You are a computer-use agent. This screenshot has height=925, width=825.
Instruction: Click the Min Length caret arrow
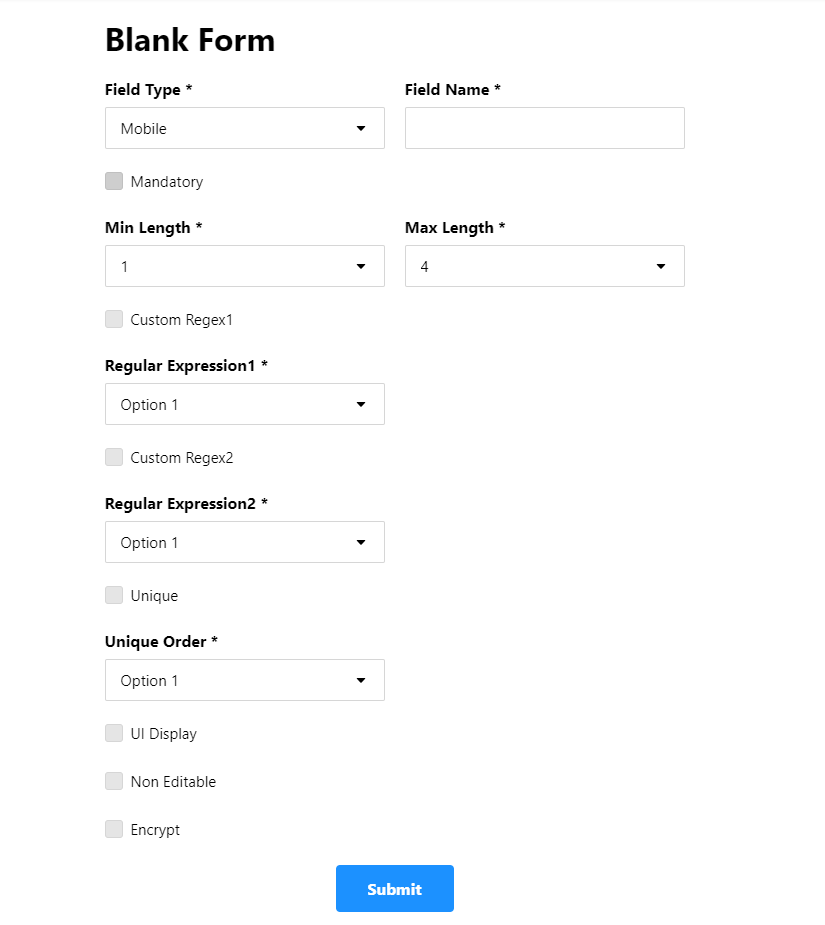(361, 266)
